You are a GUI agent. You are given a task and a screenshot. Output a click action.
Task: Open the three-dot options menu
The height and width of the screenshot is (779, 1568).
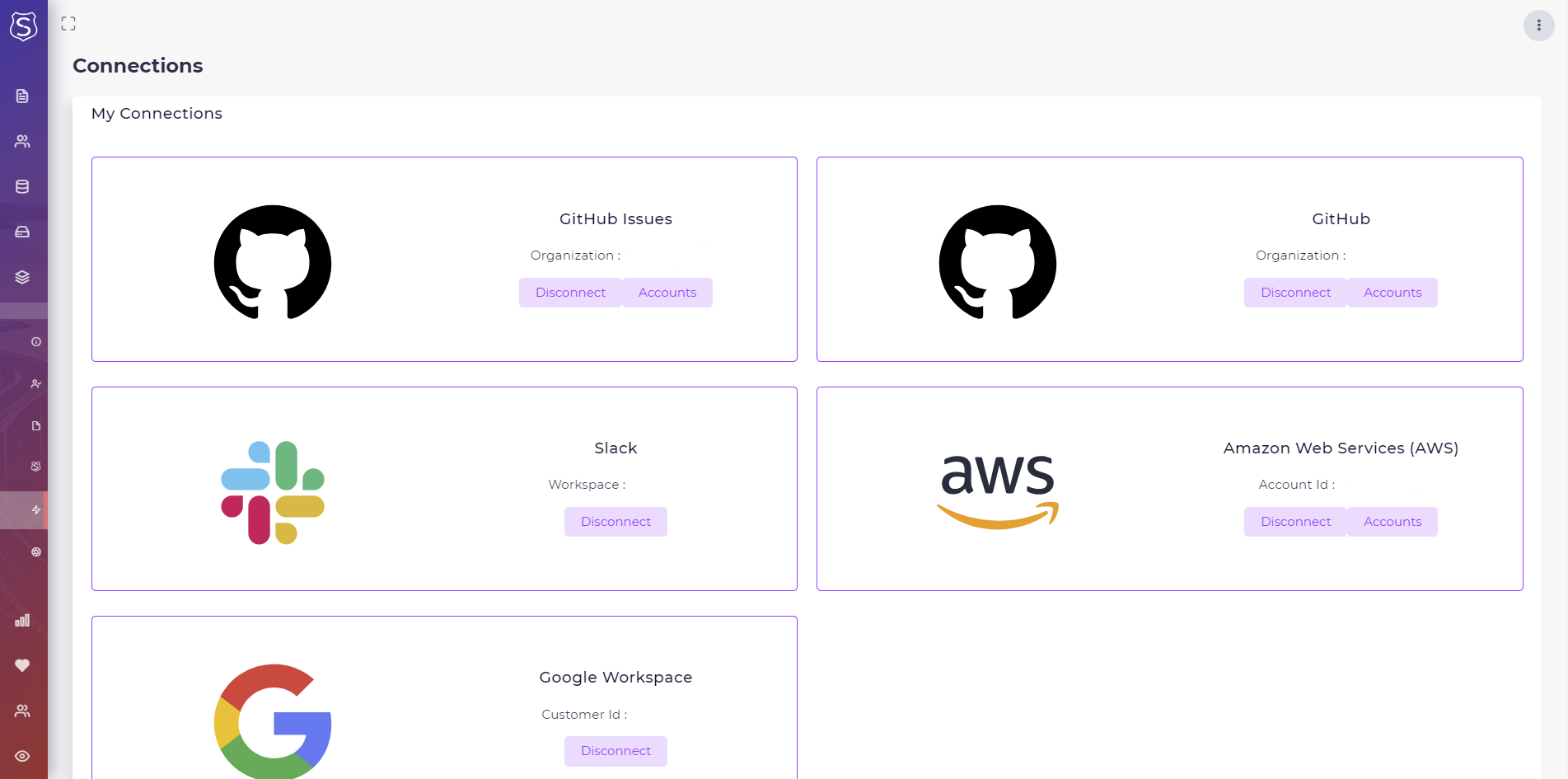[1538, 26]
